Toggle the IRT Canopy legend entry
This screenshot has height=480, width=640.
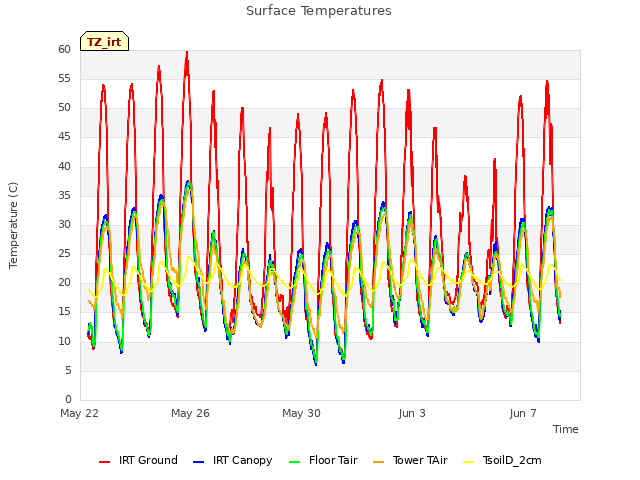[x=233, y=460]
